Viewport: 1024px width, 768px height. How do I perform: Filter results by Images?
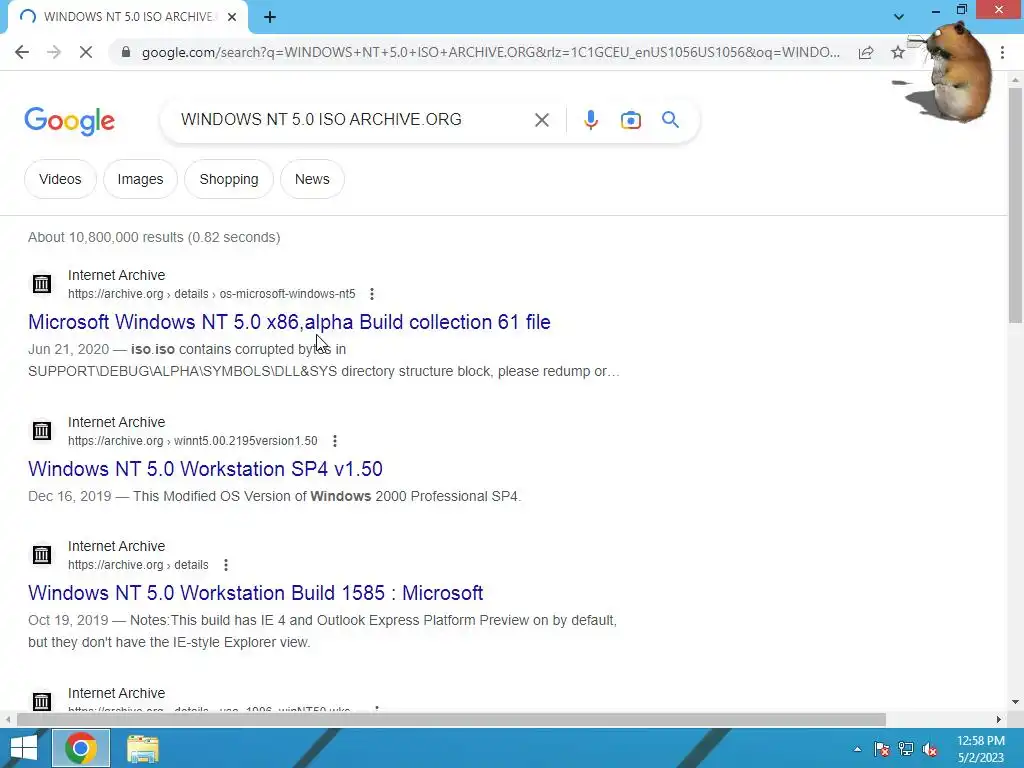click(140, 179)
